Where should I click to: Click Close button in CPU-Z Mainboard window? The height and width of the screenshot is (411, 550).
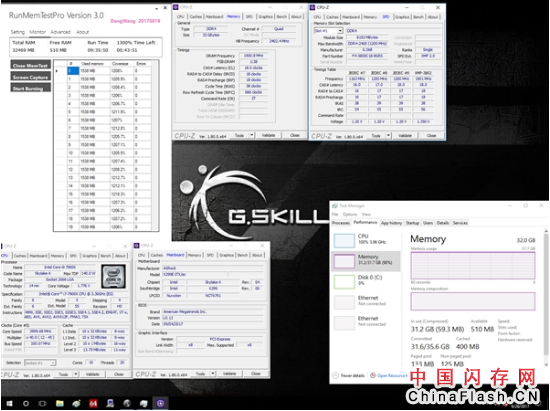[256, 374]
